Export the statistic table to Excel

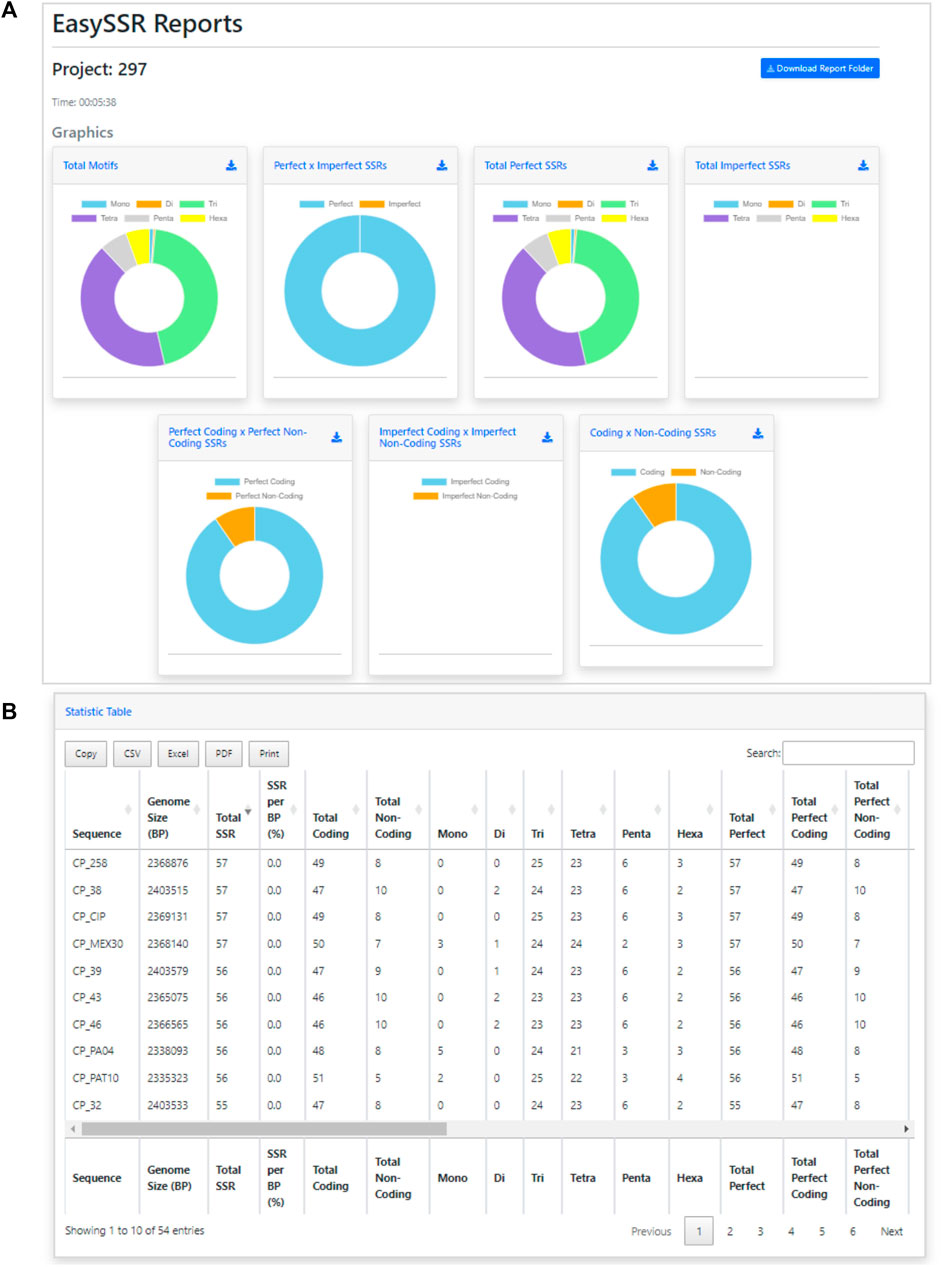pyautogui.click(x=178, y=754)
